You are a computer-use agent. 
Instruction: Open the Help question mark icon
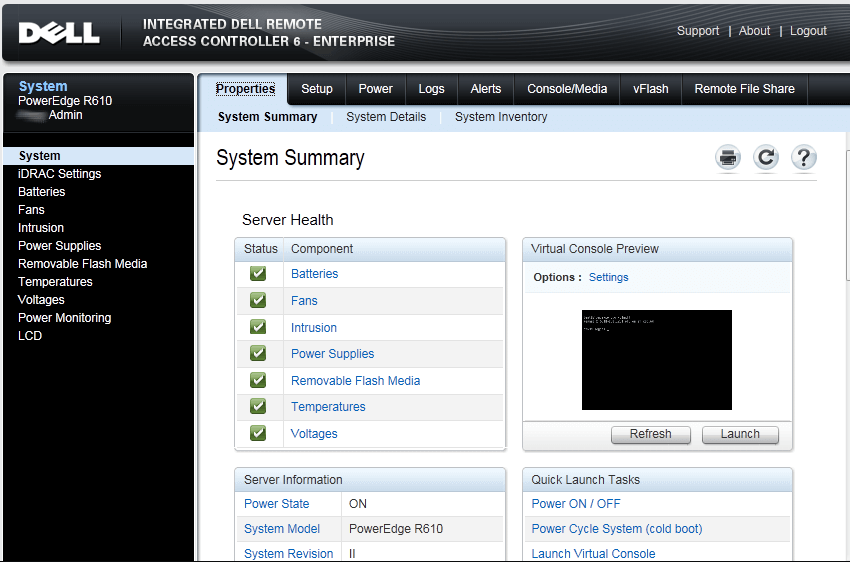click(x=803, y=158)
